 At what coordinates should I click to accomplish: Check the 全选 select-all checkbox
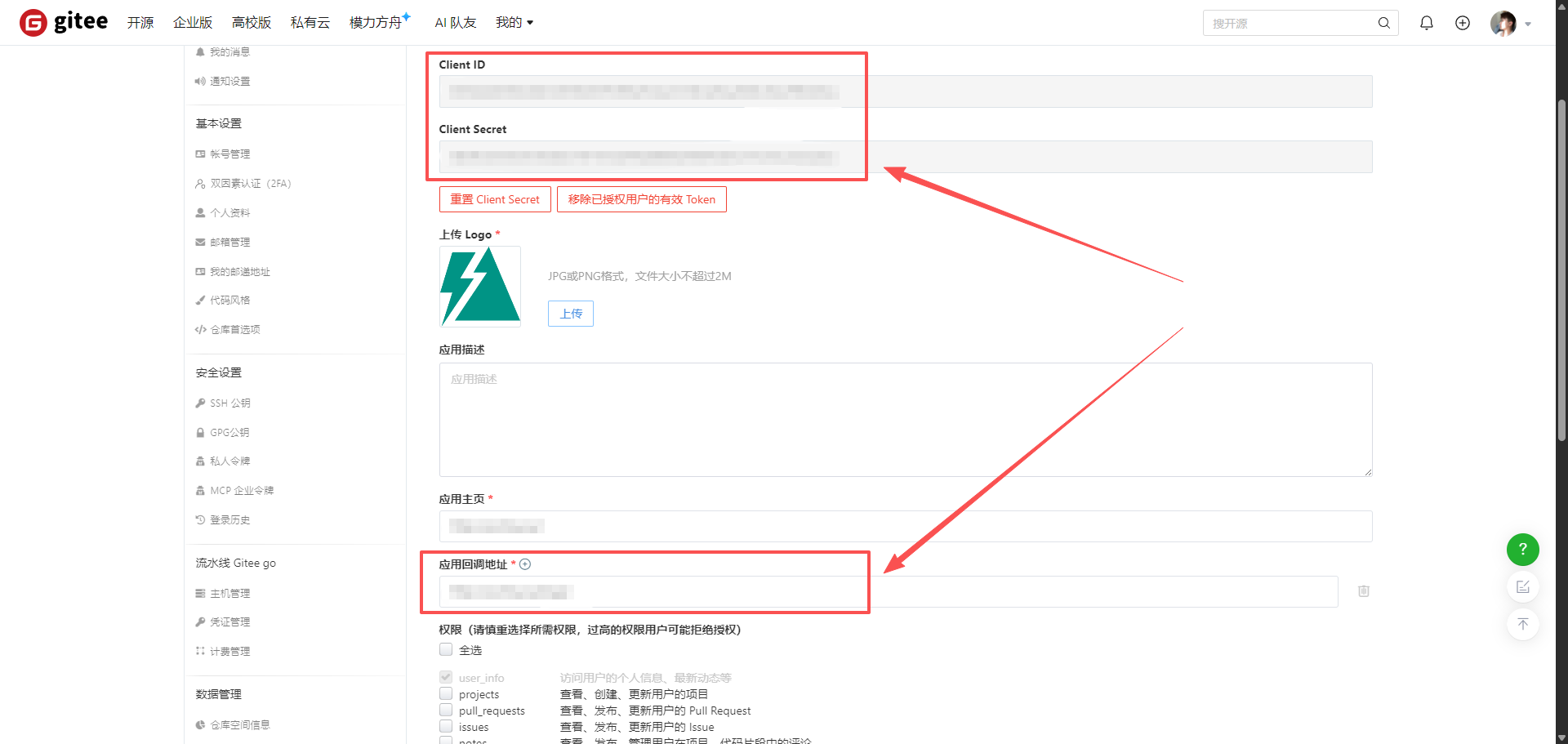(446, 650)
